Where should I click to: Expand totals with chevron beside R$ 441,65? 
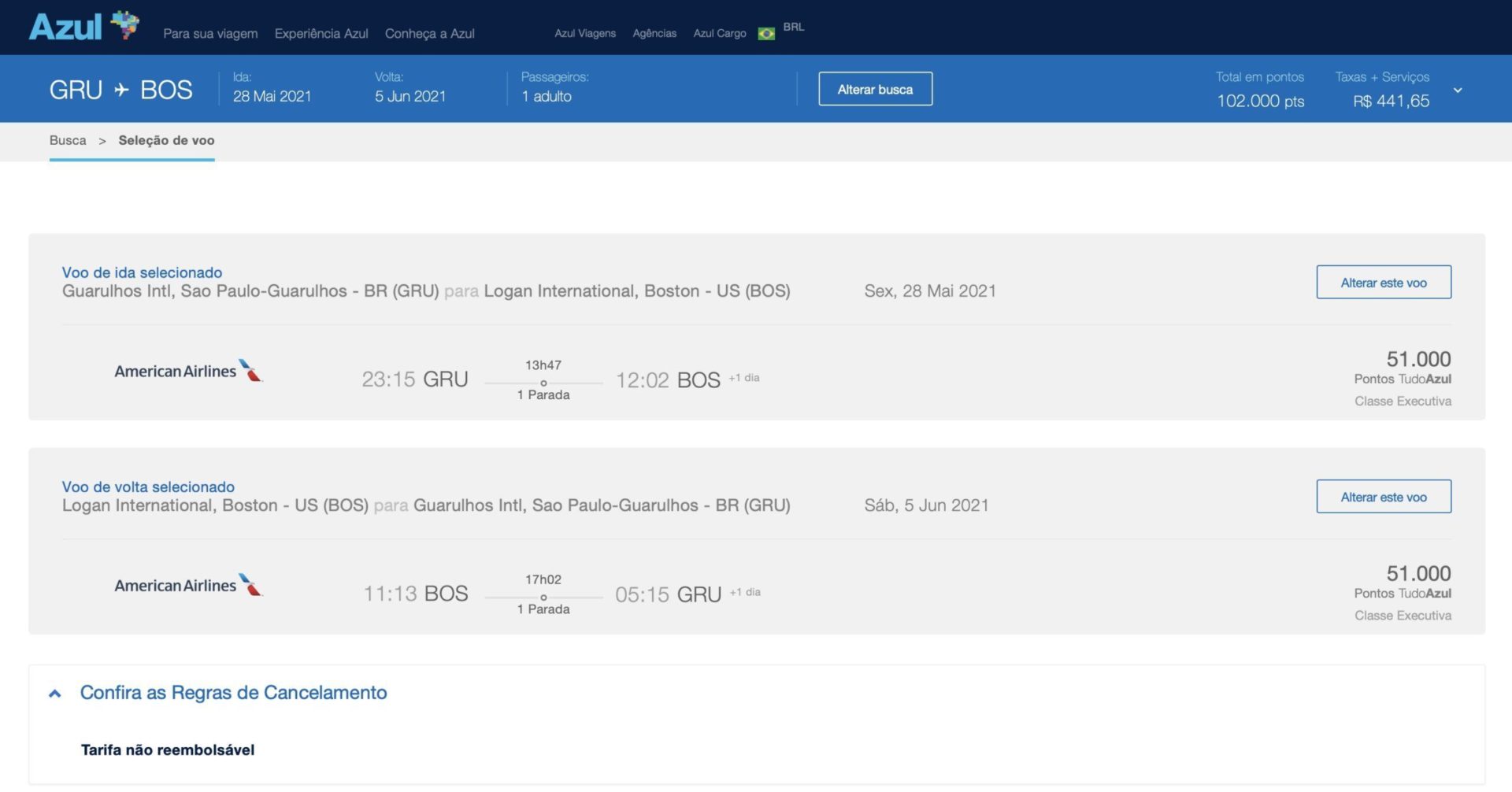click(1458, 91)
